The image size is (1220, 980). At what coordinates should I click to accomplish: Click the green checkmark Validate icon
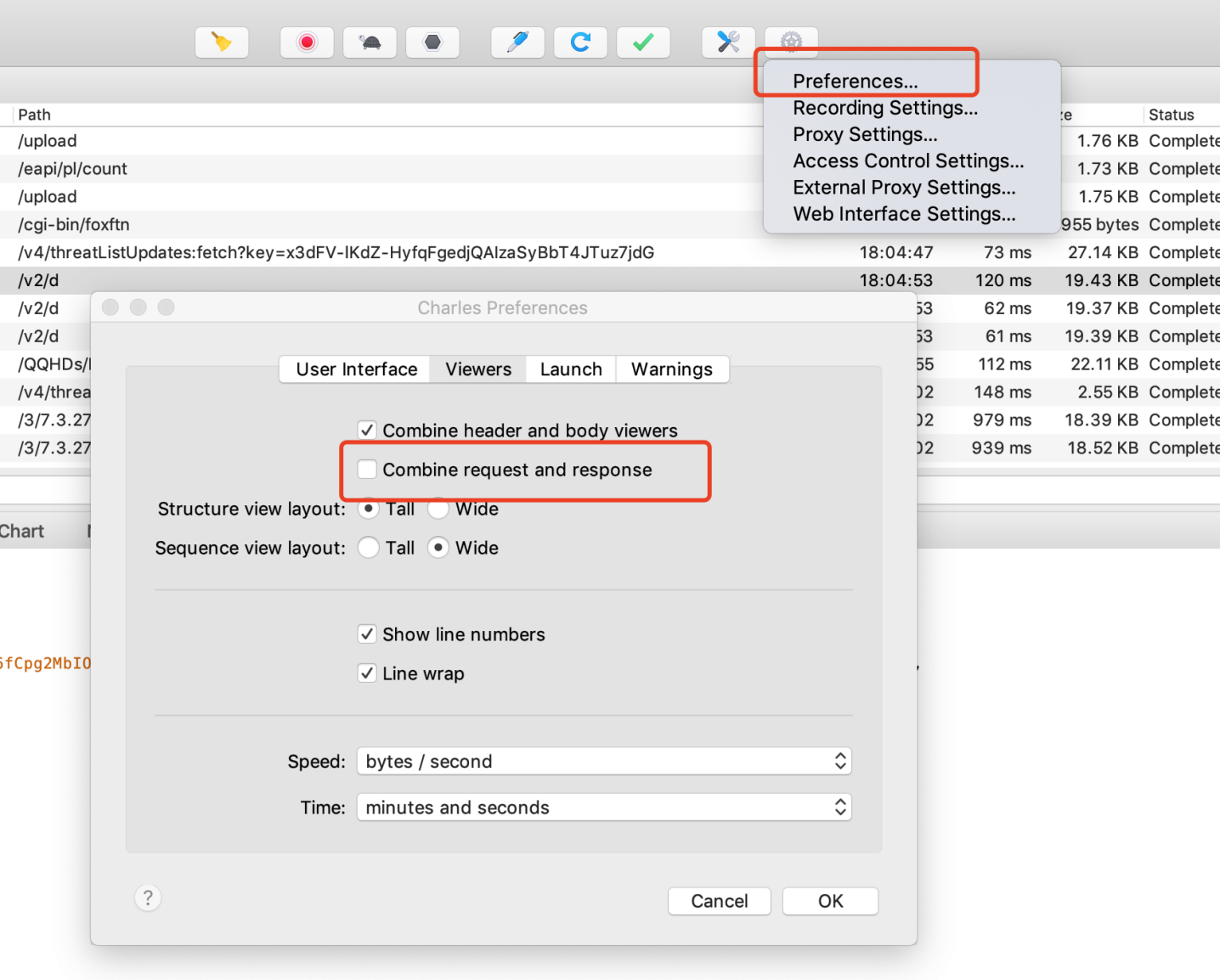[643, 42]
